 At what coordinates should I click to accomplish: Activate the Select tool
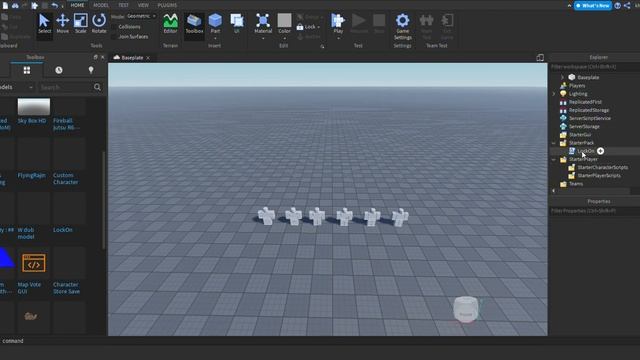point(44,24)
